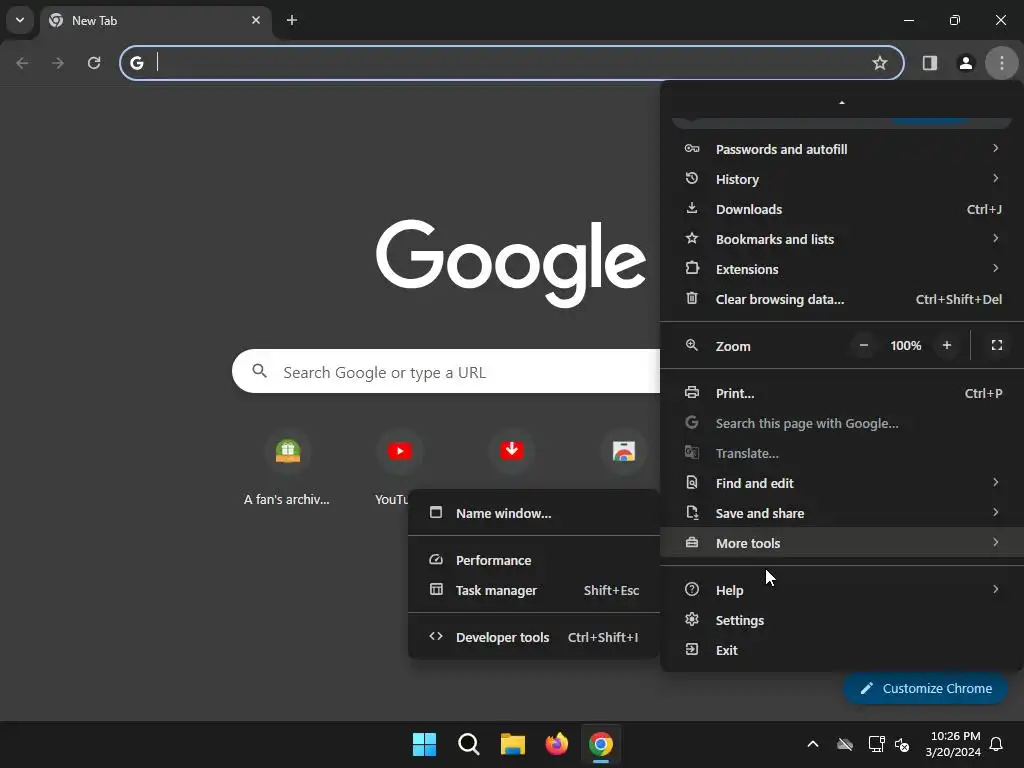Viewport: 1024px width, 768px height.
Task: Enter full screen via the zoom row icon
Action: 997,345
